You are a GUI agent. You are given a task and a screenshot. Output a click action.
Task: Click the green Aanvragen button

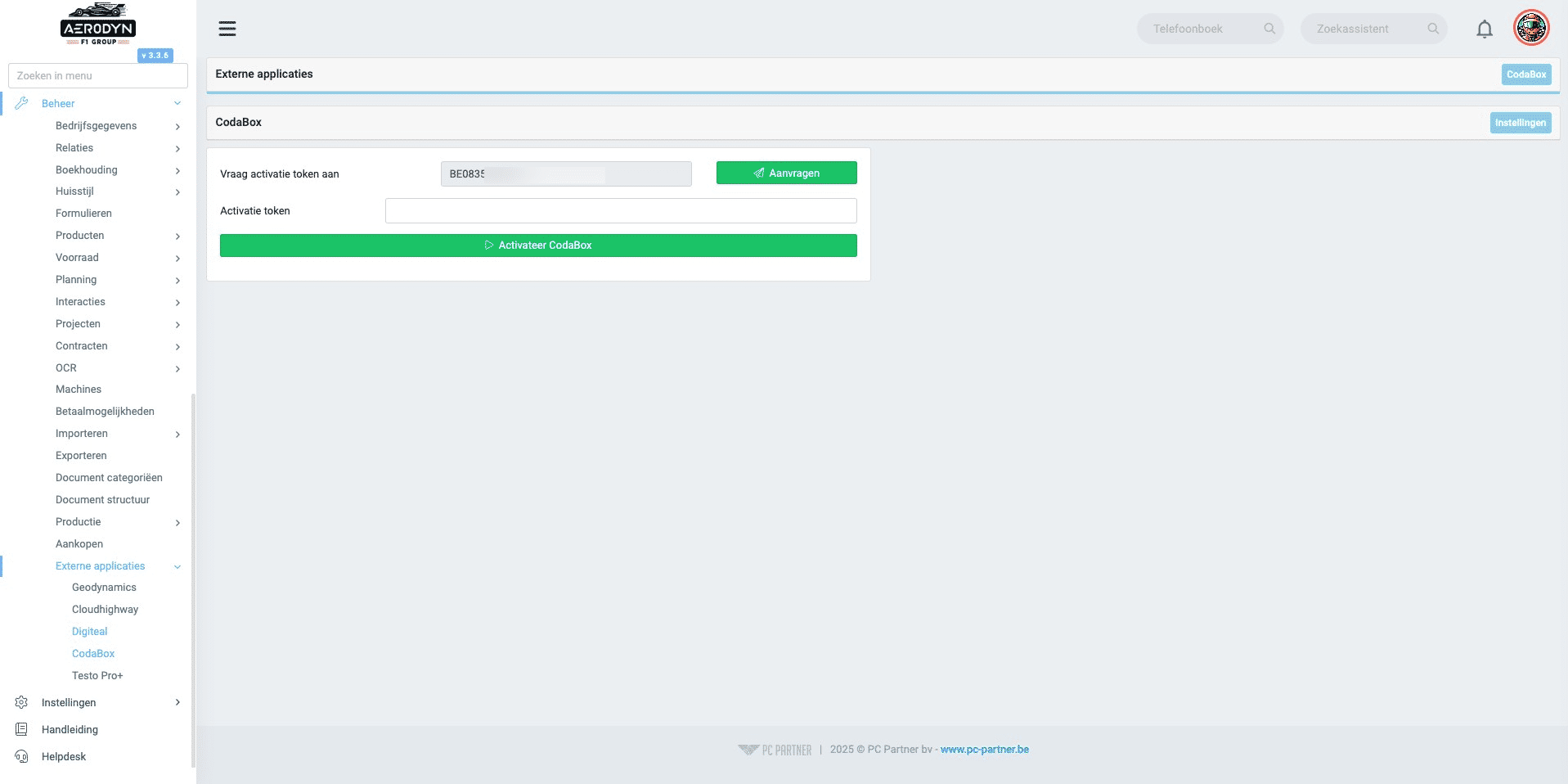[787, 173]
